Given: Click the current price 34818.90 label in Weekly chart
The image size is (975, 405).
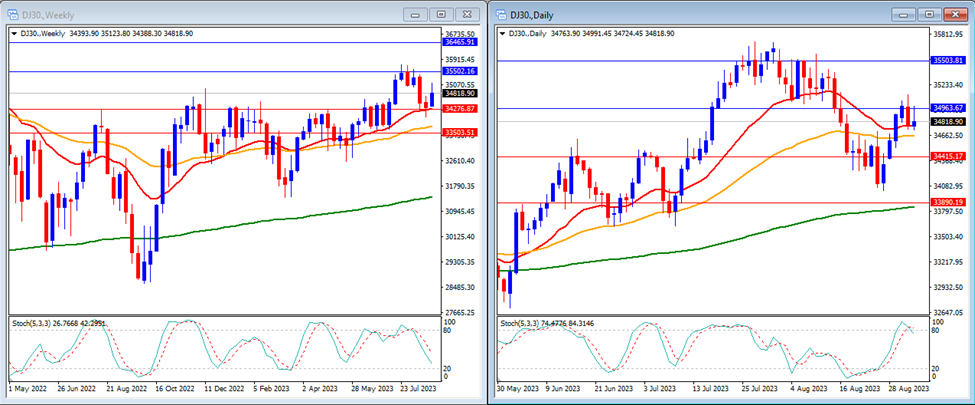Looking at the screenshot, I should (460, 93).
